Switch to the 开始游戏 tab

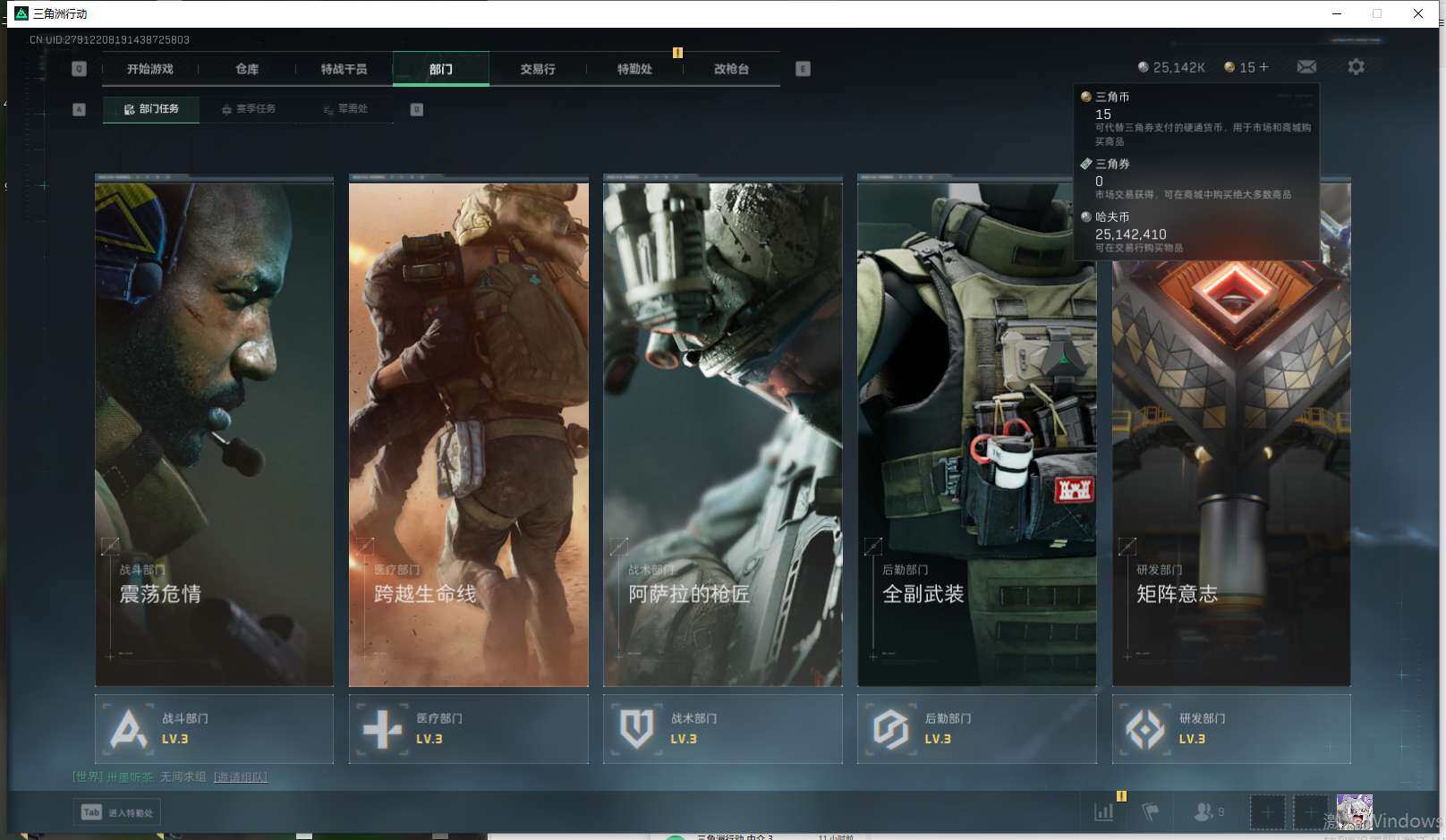pos(149,69)
